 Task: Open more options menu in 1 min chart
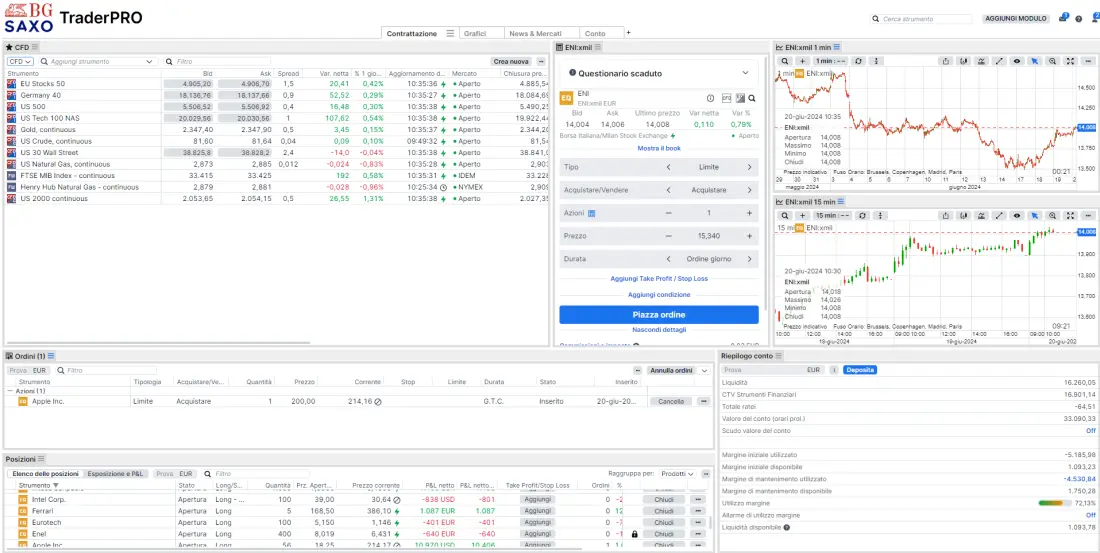[1087, 61]
